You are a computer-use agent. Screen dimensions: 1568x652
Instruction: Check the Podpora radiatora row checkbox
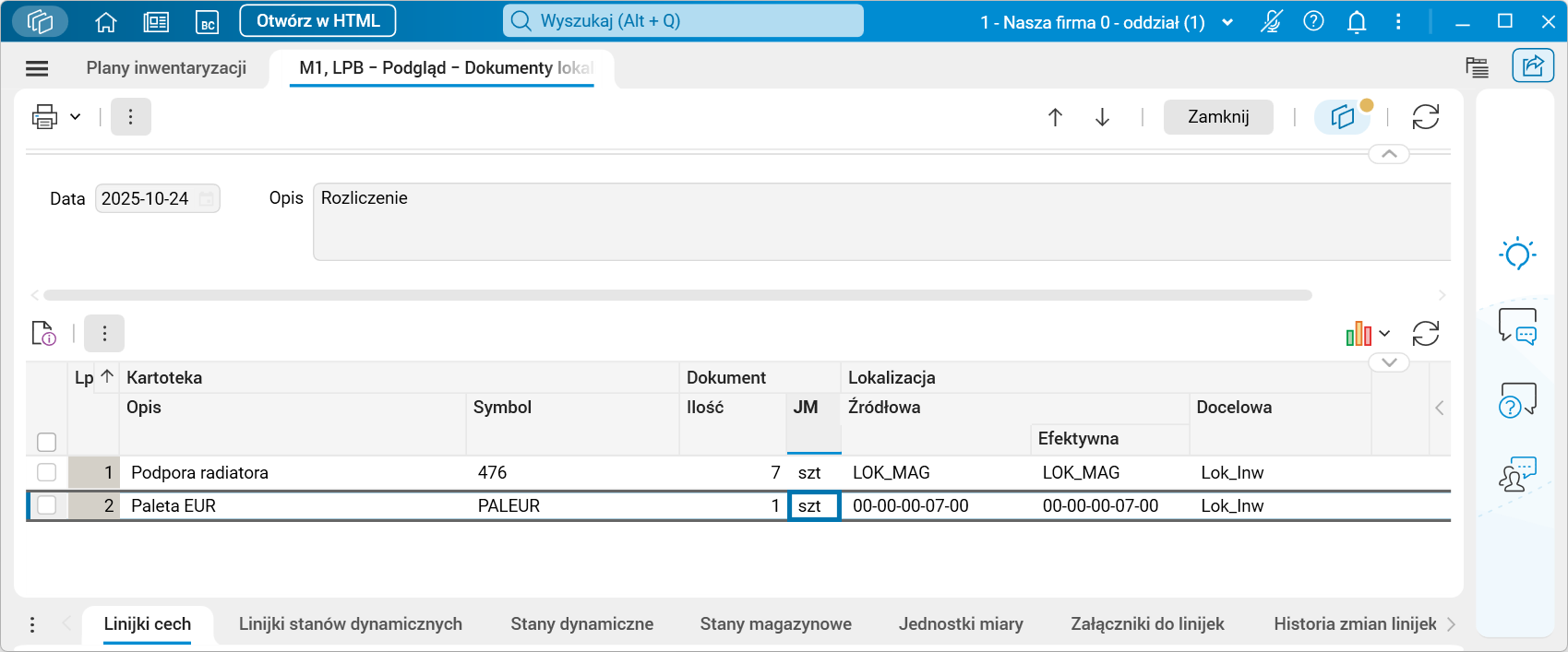[x=47, y=472]
